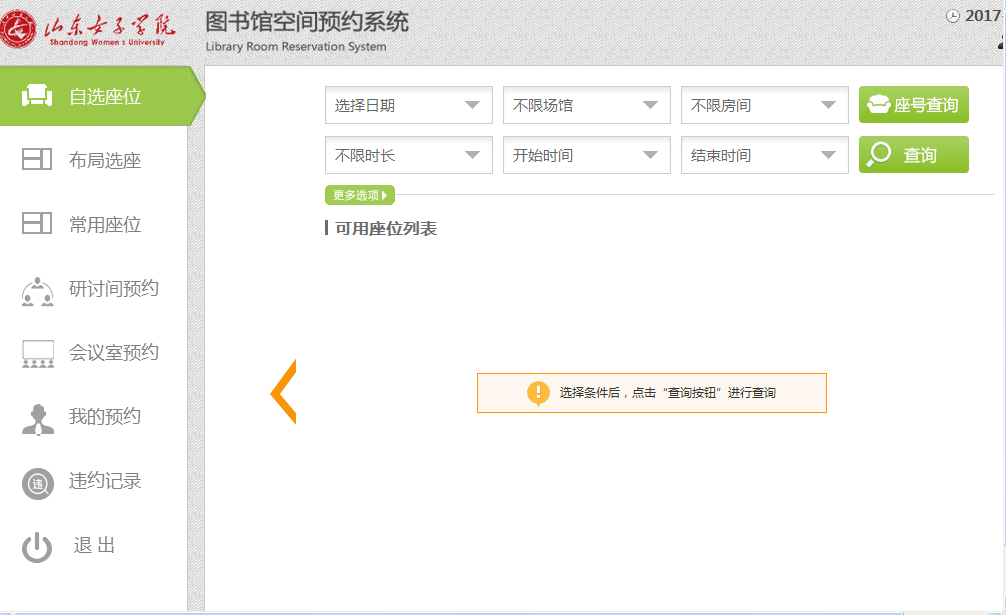The image size is (1006, 615).
Task: Open the 不限场馆 venue dropdown
Action: pyautogui.click(x=586, y=105)
